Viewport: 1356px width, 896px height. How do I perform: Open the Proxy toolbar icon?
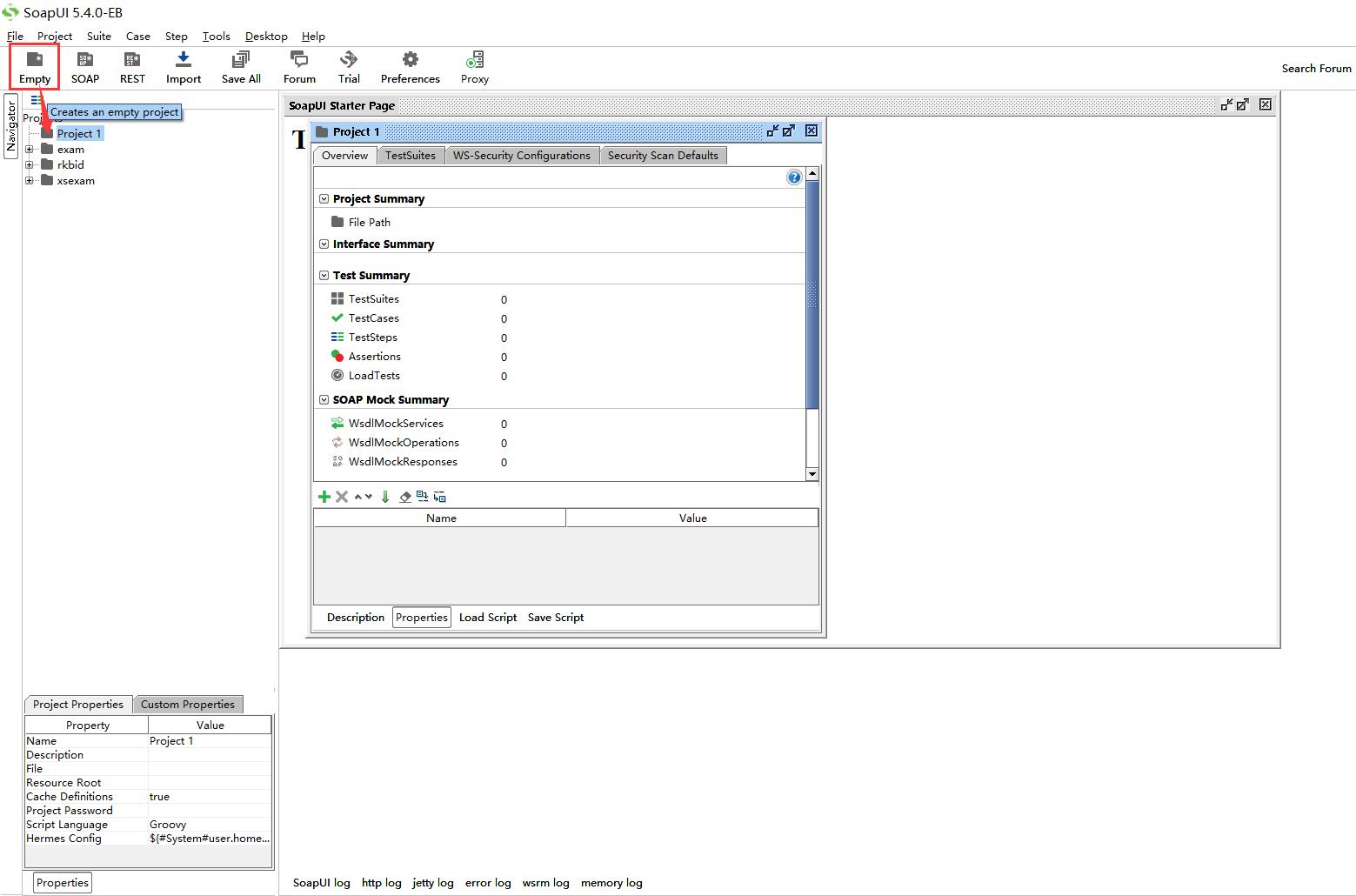point(474,65)
